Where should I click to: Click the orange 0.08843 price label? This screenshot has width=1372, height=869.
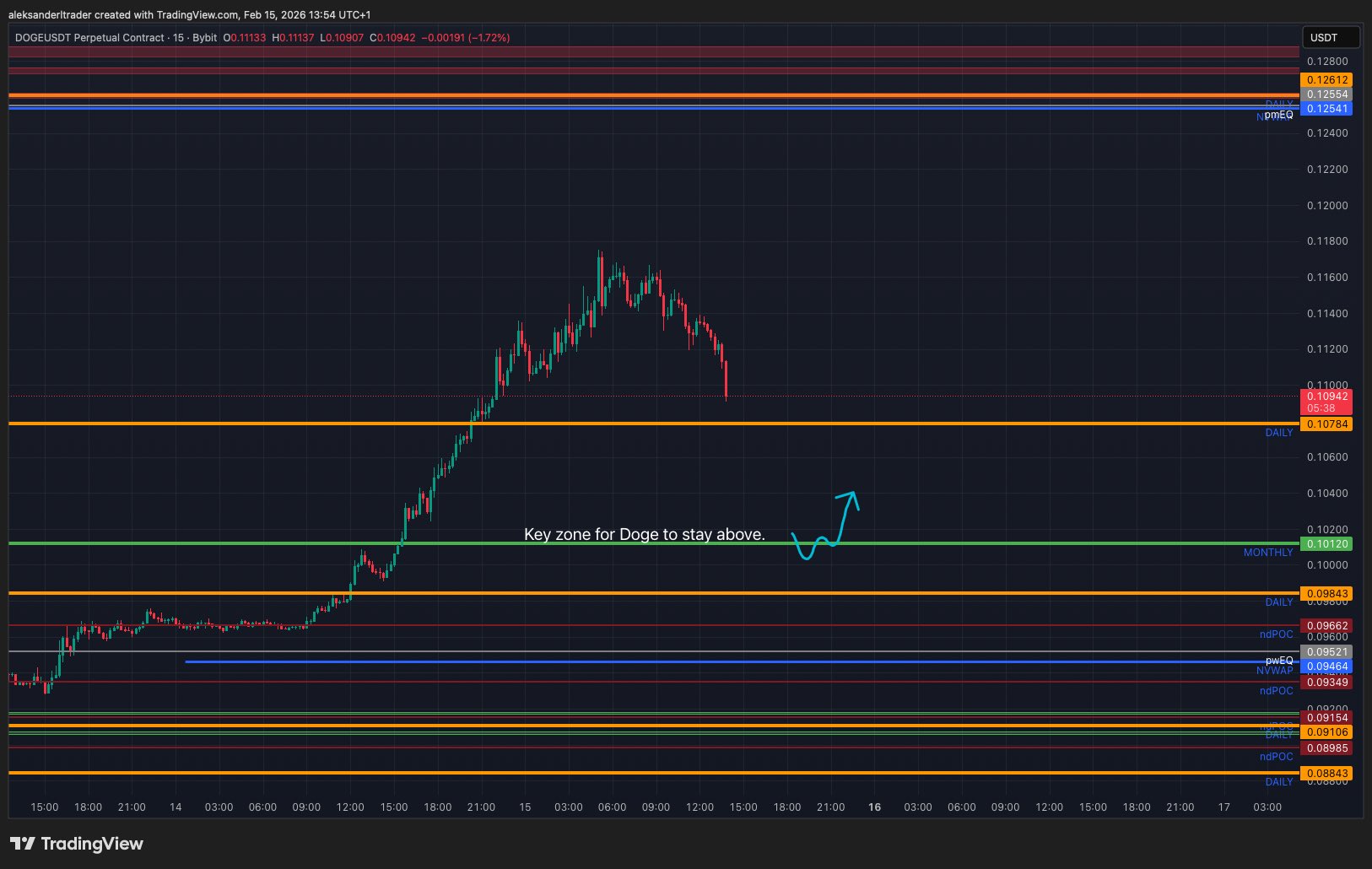pos(1326,774)
